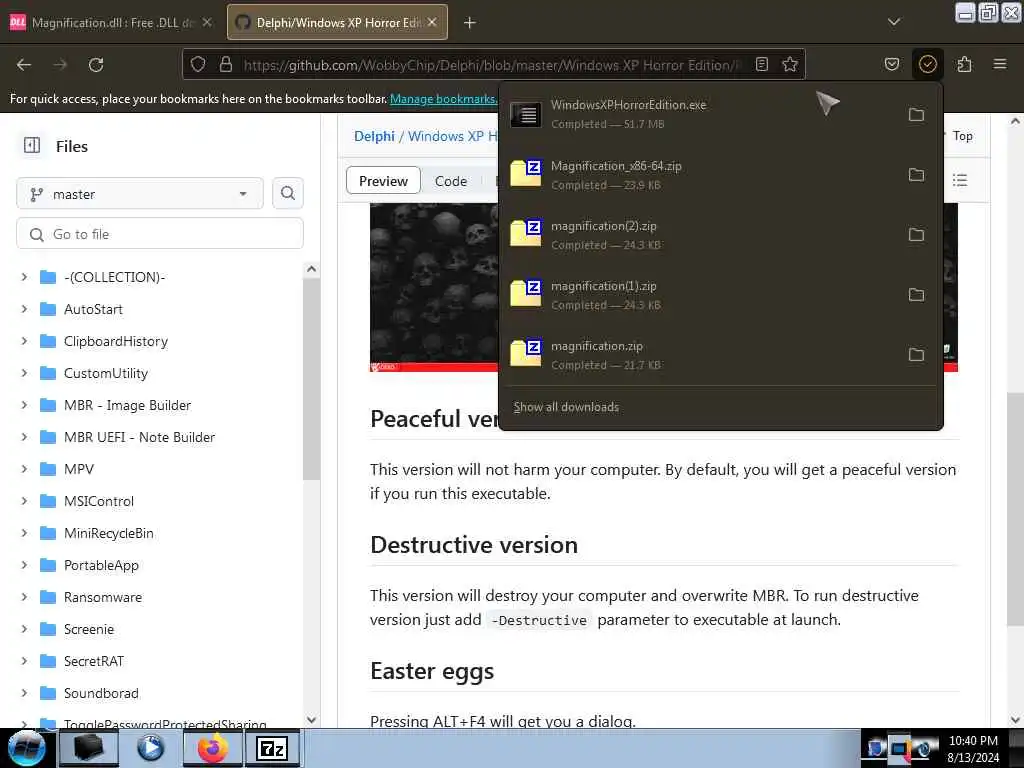The image size is (1024, 768).
Task: Expand the CustomUtility folder
Action: [x=24, y=373]
